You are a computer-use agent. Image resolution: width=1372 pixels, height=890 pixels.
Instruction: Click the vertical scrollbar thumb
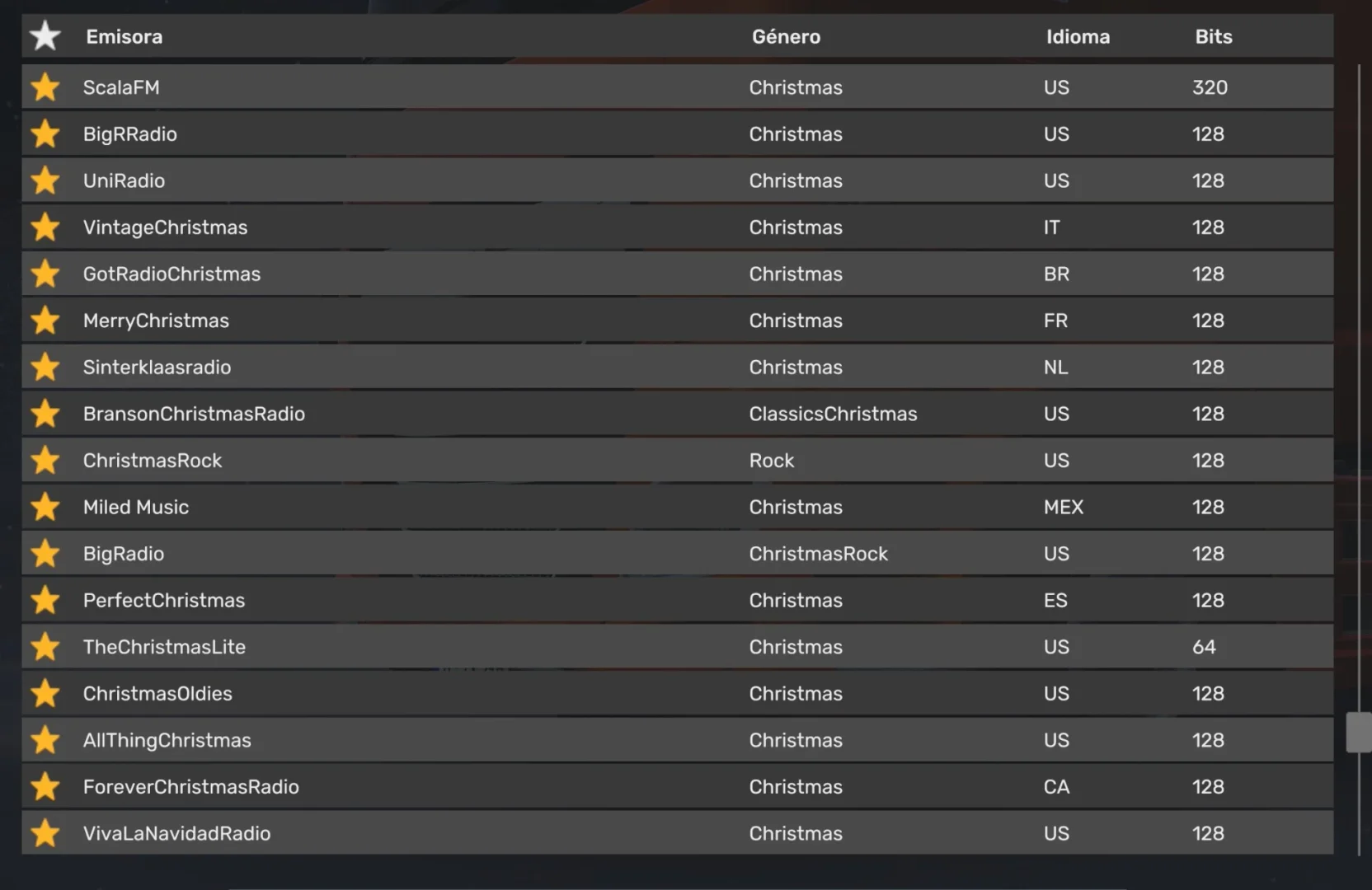[1358, 732]
